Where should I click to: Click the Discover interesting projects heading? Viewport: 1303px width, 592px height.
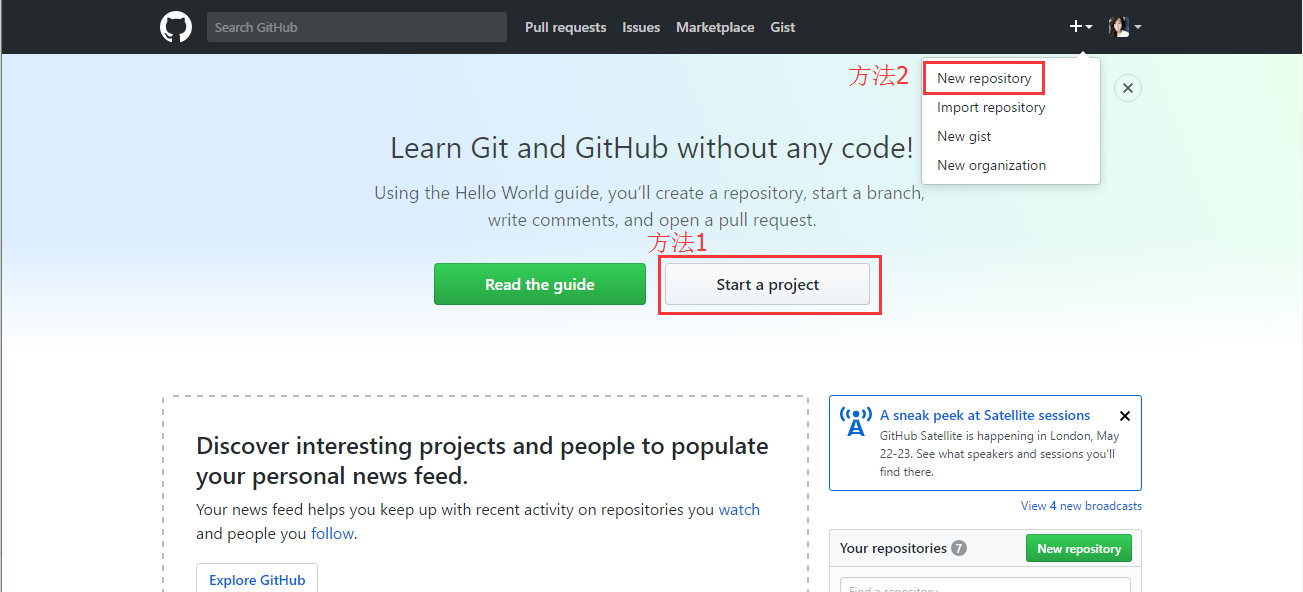coord(482,460)
